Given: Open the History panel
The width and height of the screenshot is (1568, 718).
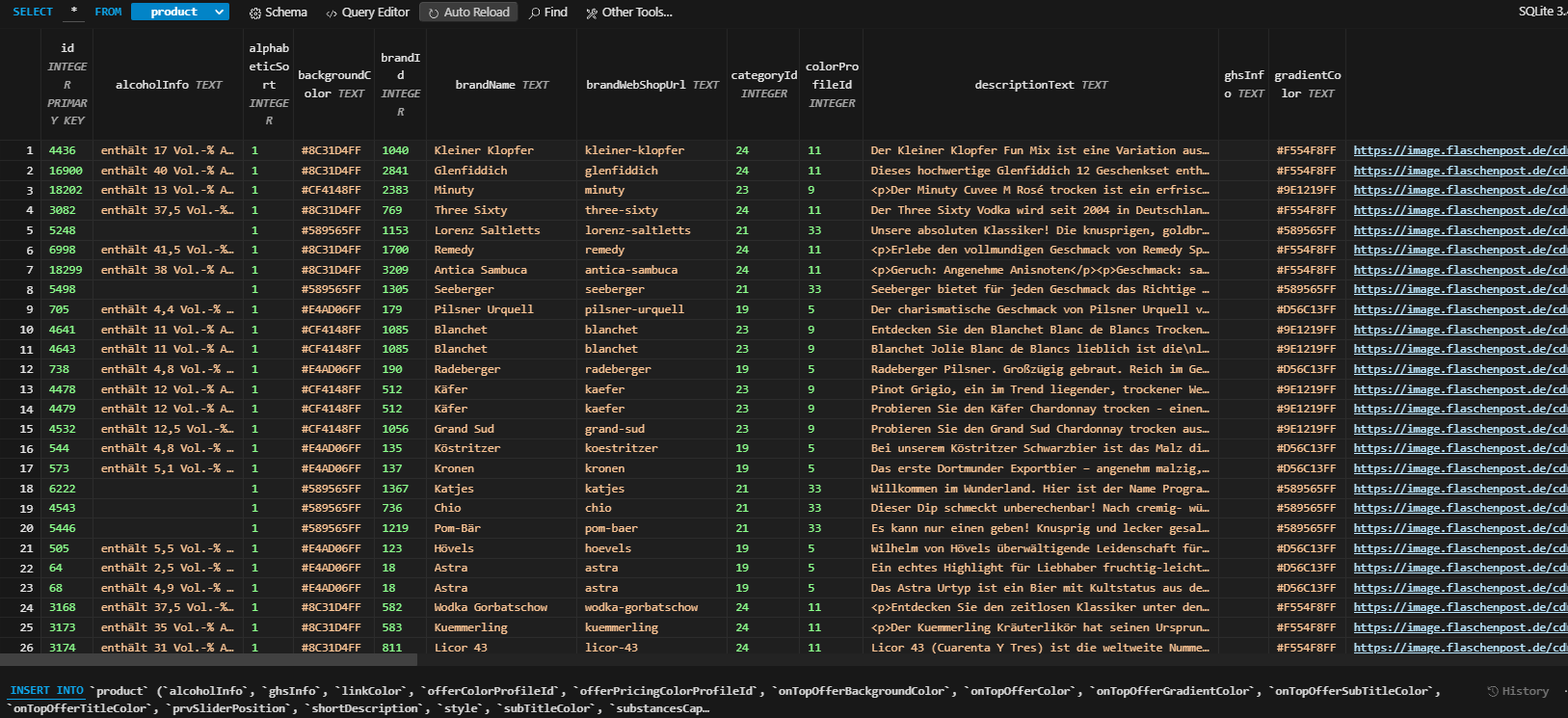Looking at the screenshot, I should (1518, 691).
